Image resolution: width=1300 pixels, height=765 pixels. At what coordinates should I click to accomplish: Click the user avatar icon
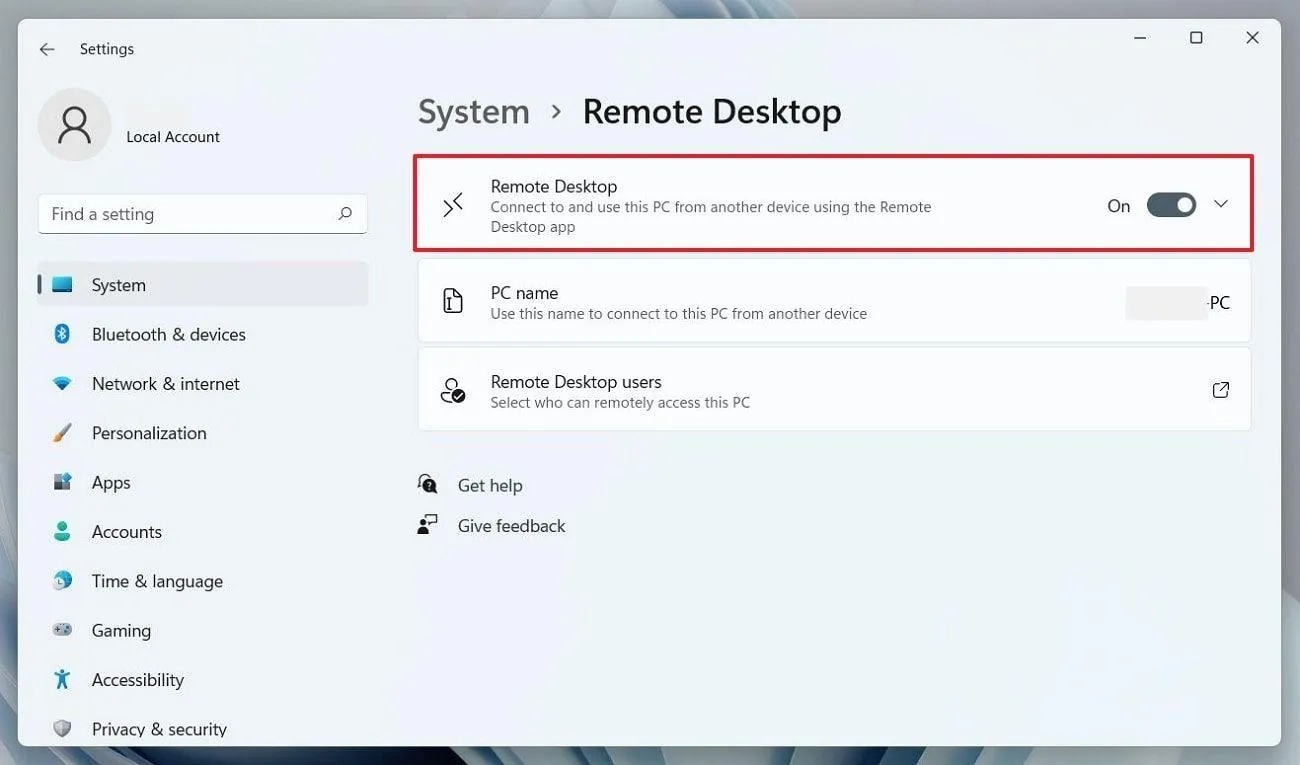[x=74, y=125]
